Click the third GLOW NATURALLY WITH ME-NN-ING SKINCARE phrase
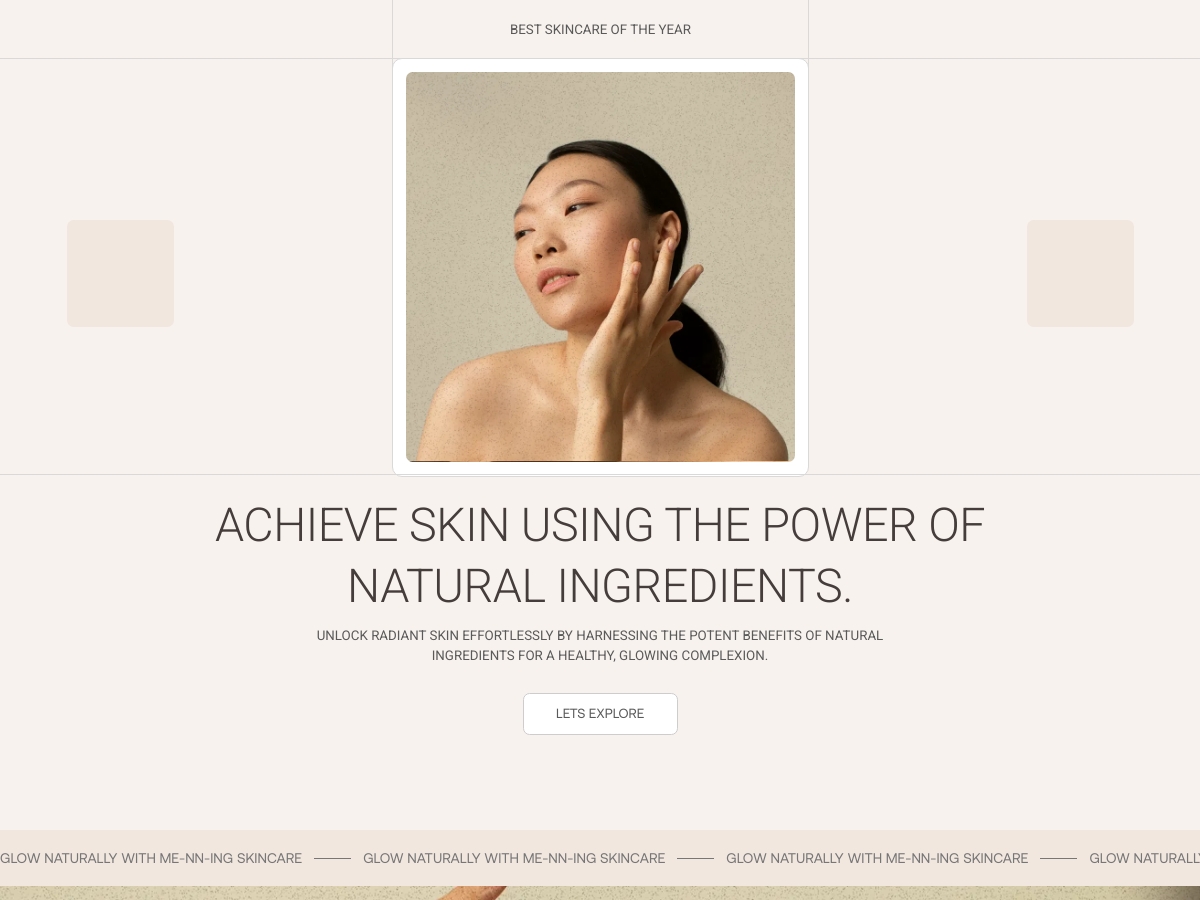 tap(877, 858)
